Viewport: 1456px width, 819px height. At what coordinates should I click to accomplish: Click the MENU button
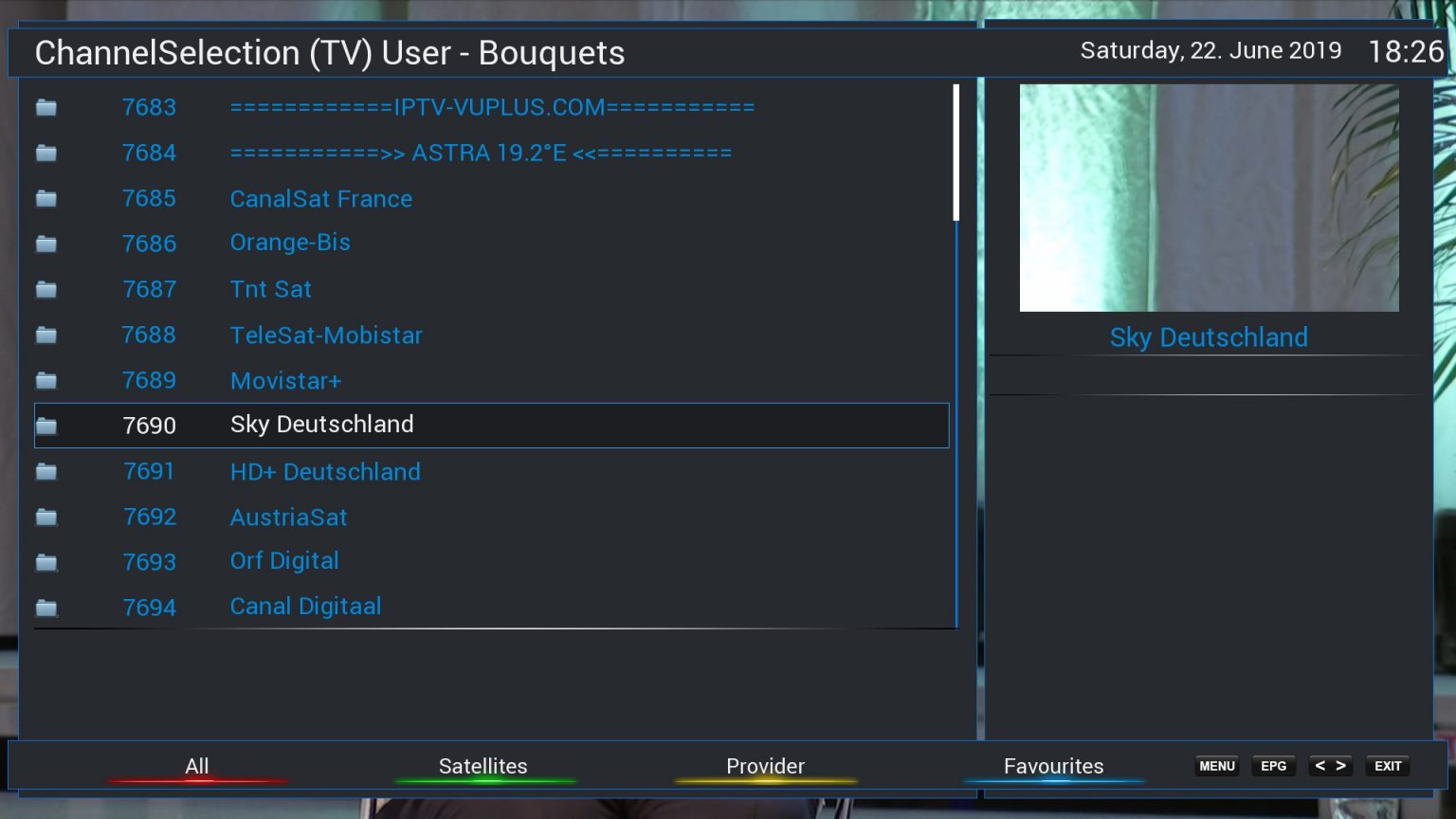point(1217,766)
